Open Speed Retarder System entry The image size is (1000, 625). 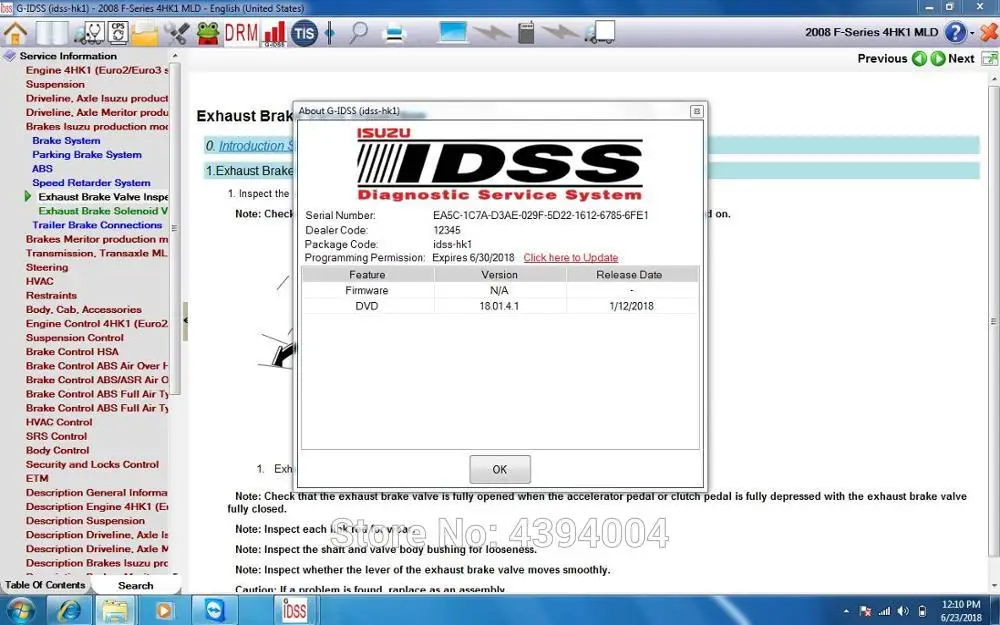point(91,182)
